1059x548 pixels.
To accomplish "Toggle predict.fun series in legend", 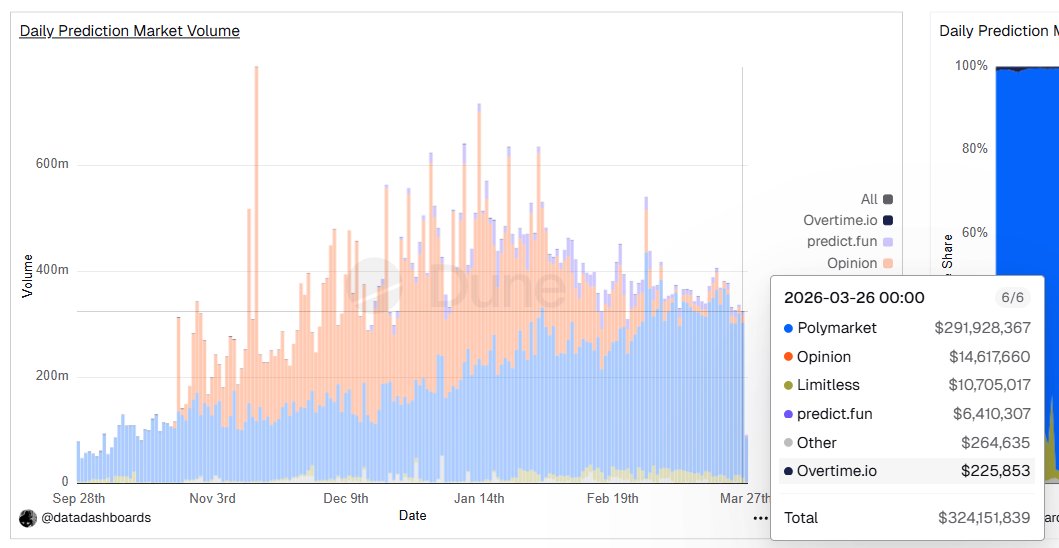I will click(850, 241).
